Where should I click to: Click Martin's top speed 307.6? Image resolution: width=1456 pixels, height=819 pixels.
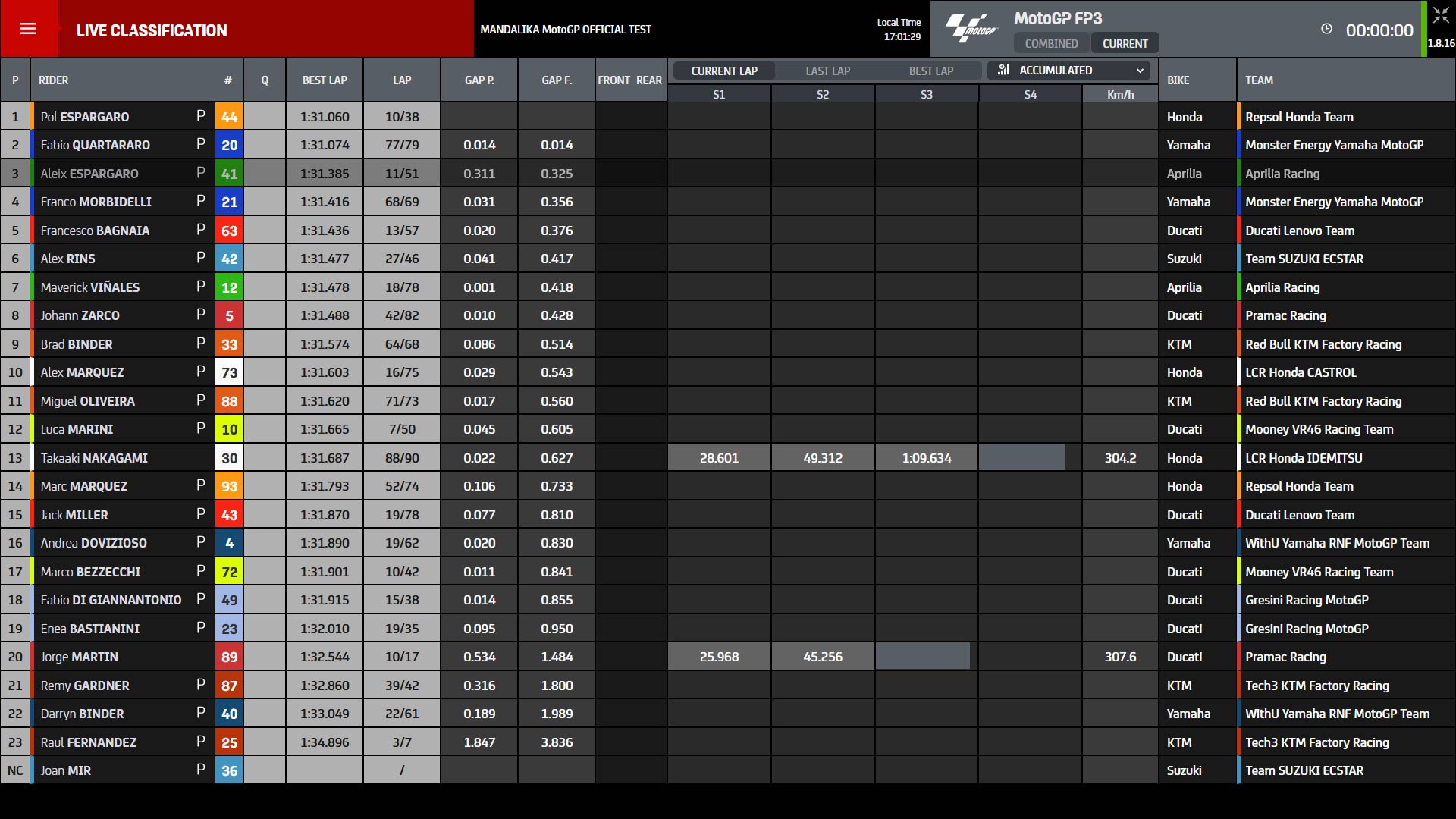pos(1120,657)
